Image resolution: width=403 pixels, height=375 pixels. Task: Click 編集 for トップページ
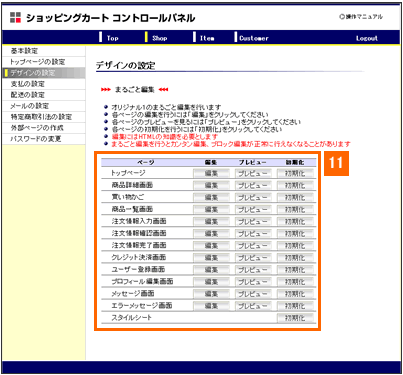(211, 173)
